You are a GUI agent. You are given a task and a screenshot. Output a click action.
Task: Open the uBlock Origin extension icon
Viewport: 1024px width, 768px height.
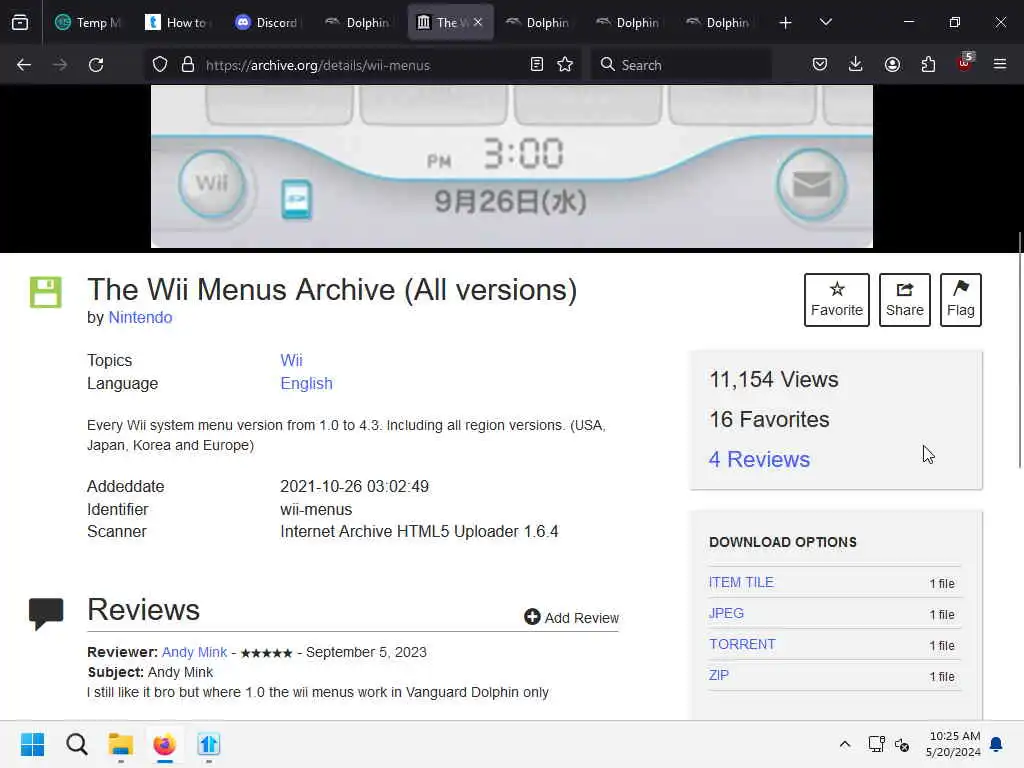click(965, 63)
